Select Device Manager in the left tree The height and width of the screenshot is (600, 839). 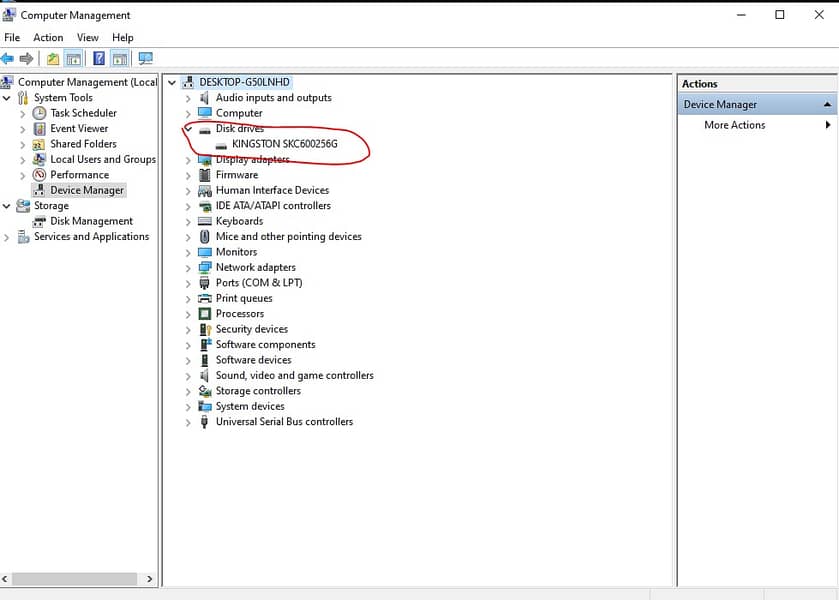[87, 190]
